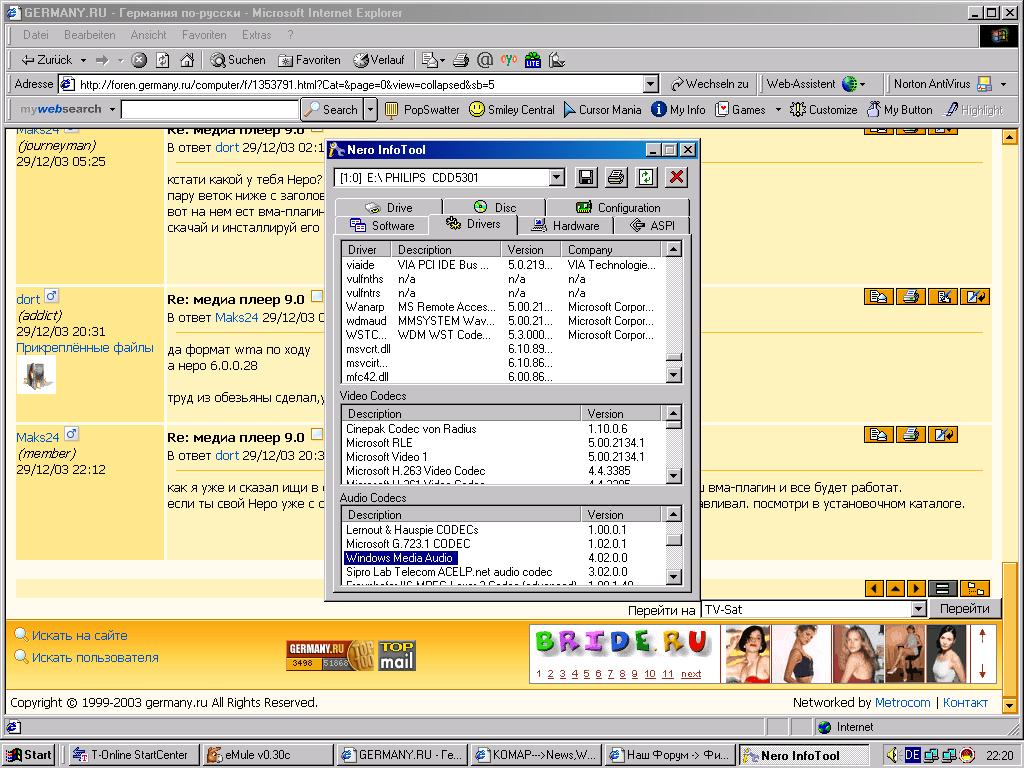Switch to the Drive tab

[x=389, y=207]
